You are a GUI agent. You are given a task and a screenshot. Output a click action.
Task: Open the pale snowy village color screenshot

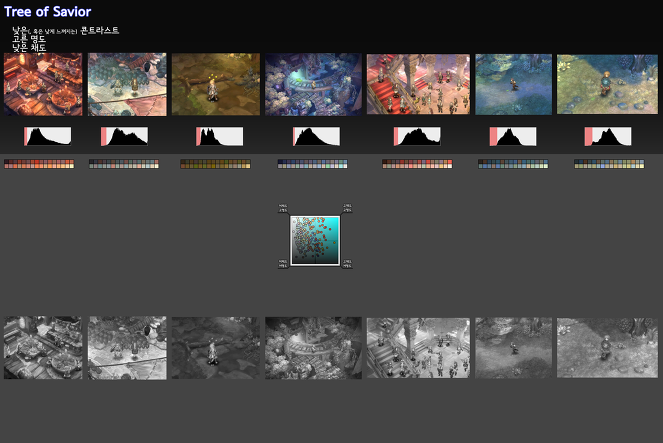tap(127, 84)
